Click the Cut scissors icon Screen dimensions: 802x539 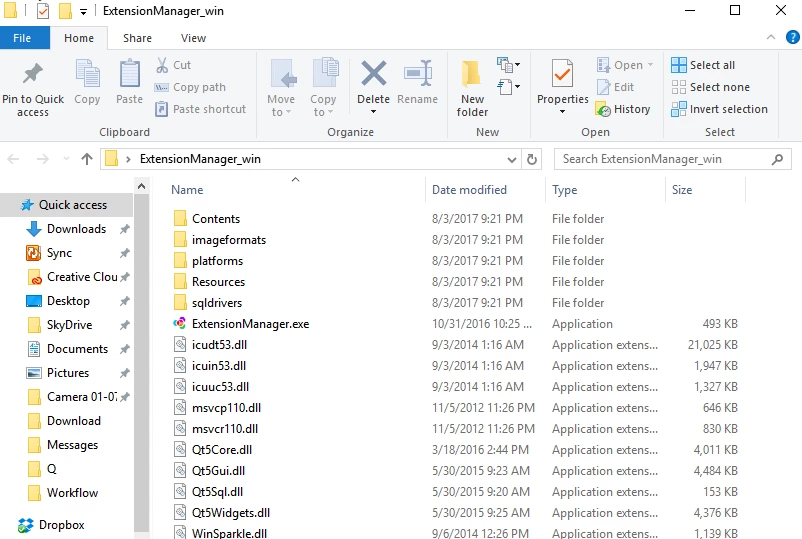point(162,65)
